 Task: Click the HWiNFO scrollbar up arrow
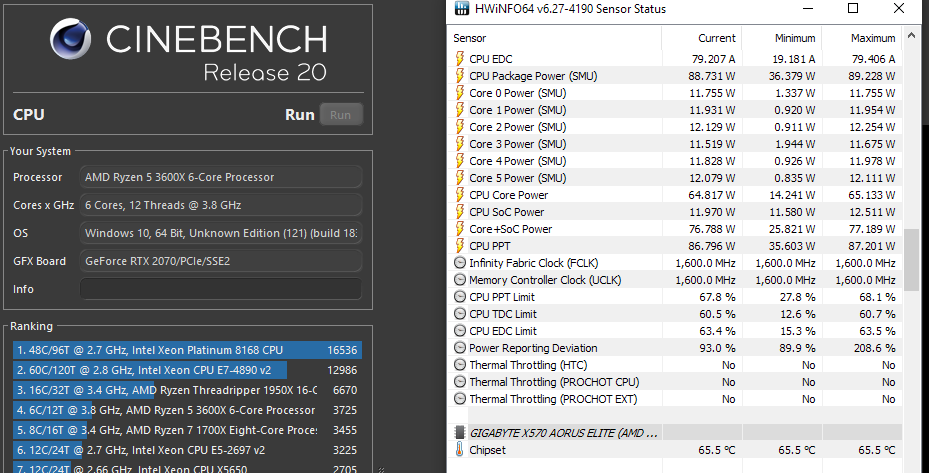tap(911, 37)
